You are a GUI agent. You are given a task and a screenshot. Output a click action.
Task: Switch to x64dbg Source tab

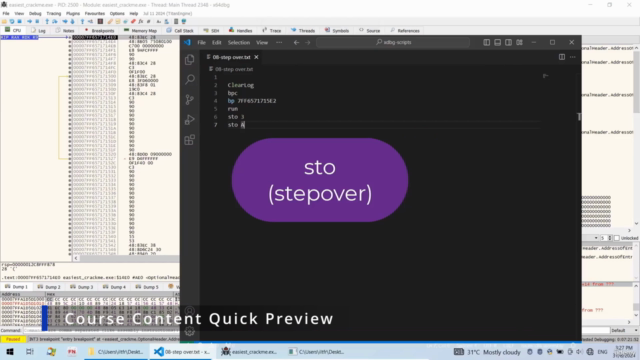pyautogui.click(x=369, y=31)
